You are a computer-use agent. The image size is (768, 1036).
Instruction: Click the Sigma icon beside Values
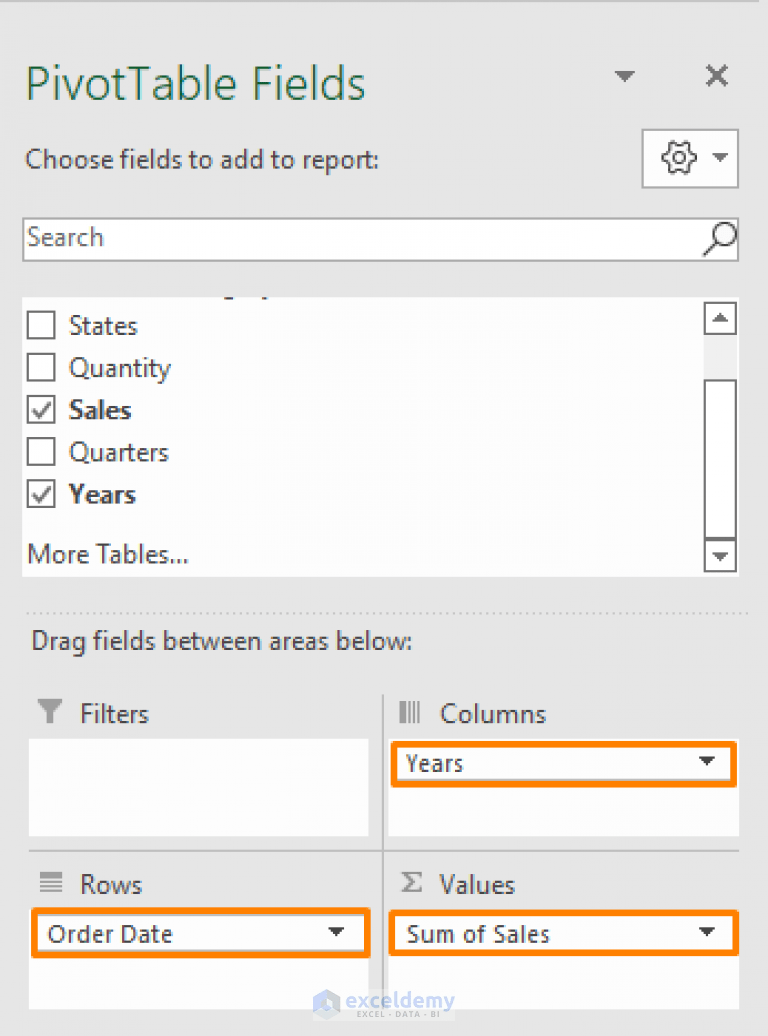click(x=413, y=884)
